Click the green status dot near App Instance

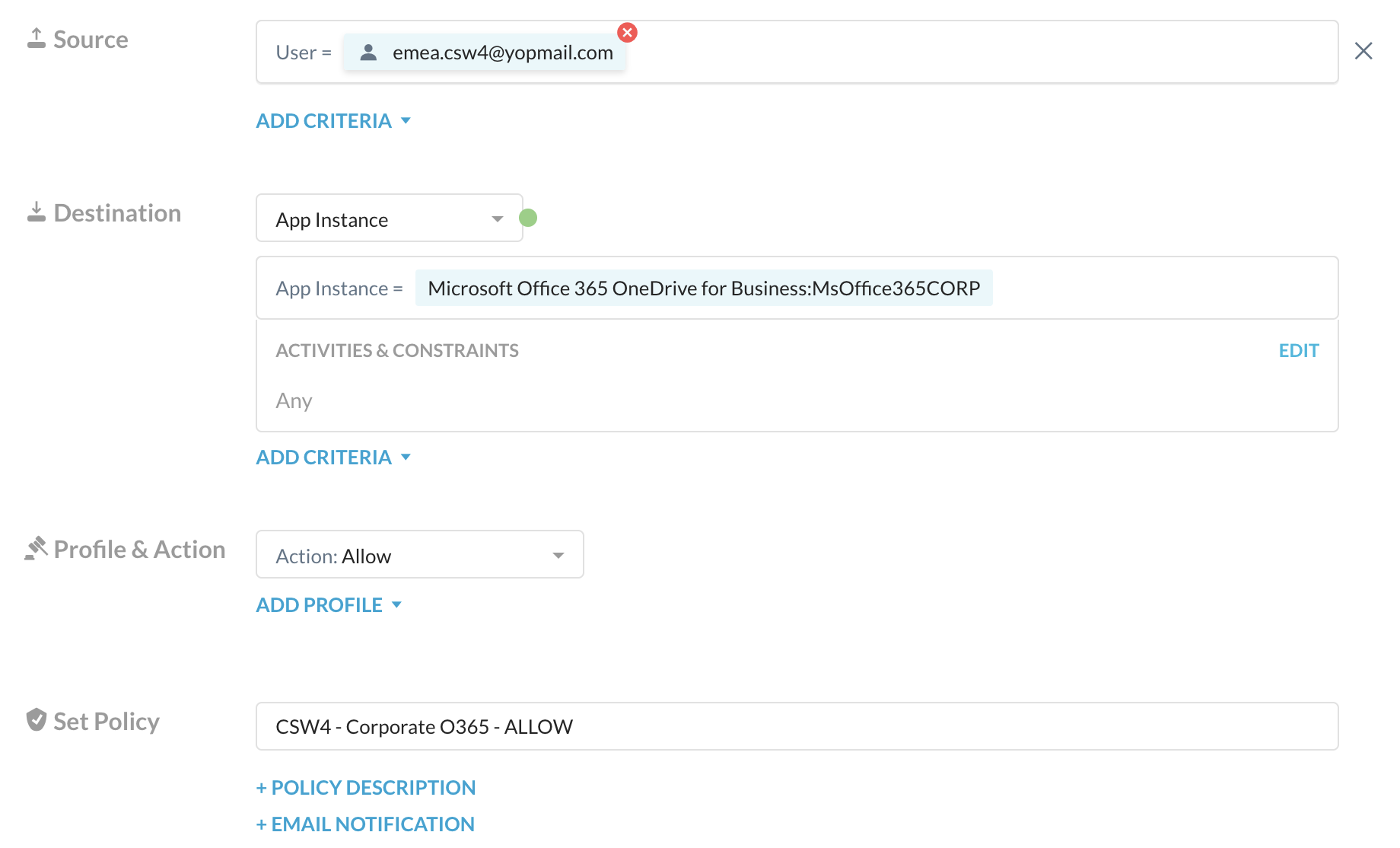(528, 218)
